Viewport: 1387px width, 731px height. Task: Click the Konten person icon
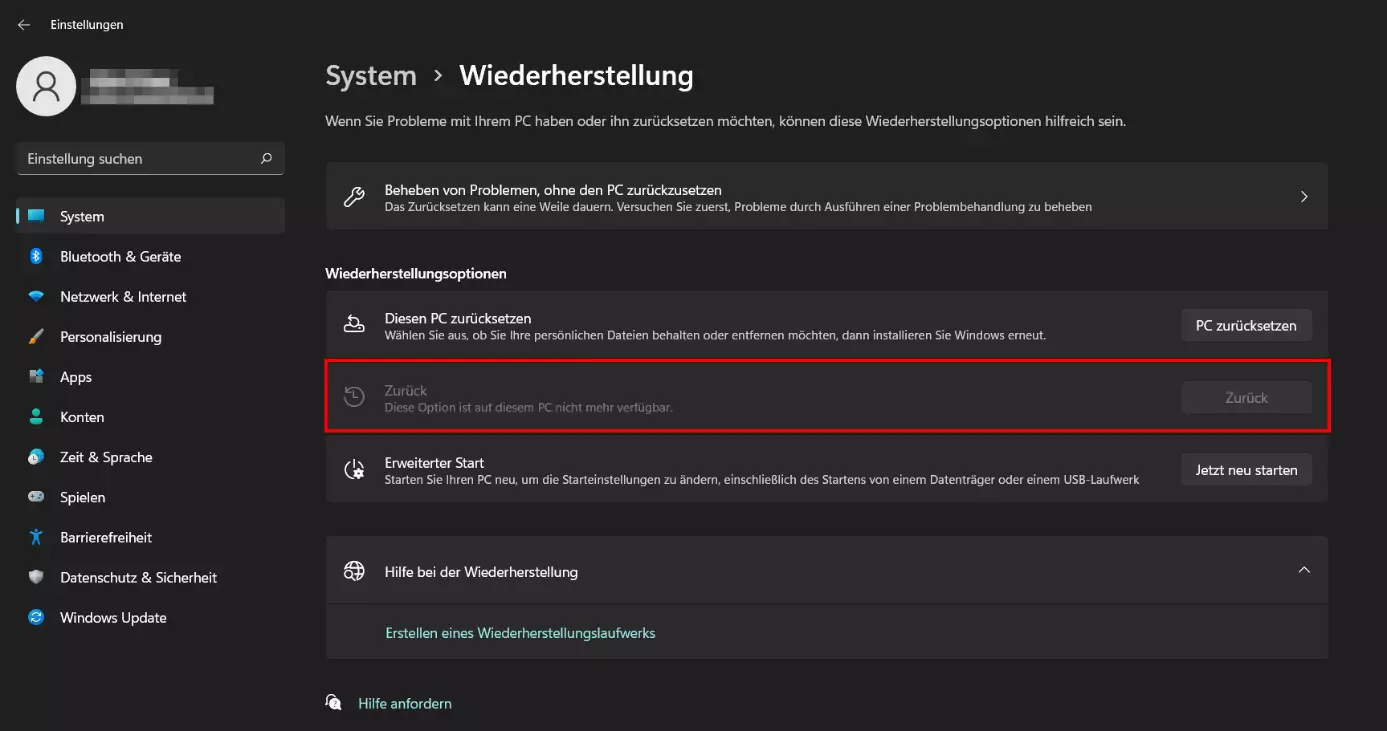pyautogui.click(x=37, y=417)
